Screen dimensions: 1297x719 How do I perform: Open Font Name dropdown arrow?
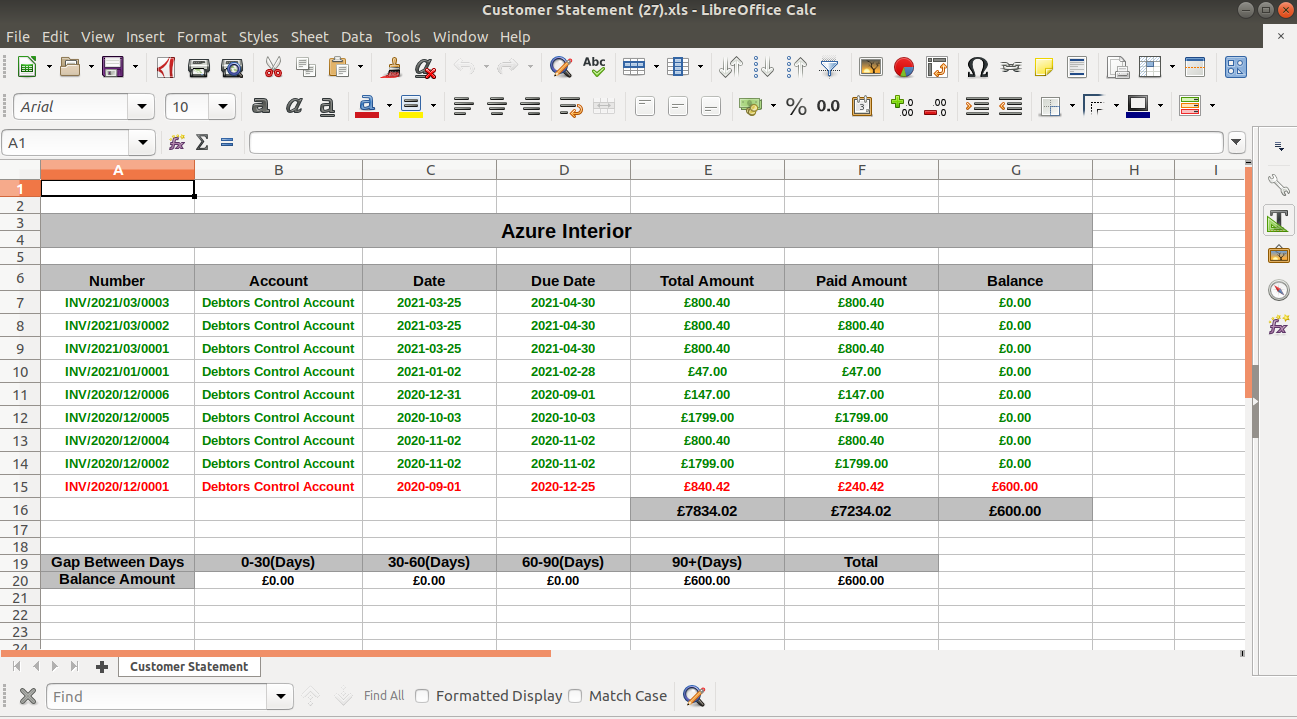point(142,107)
